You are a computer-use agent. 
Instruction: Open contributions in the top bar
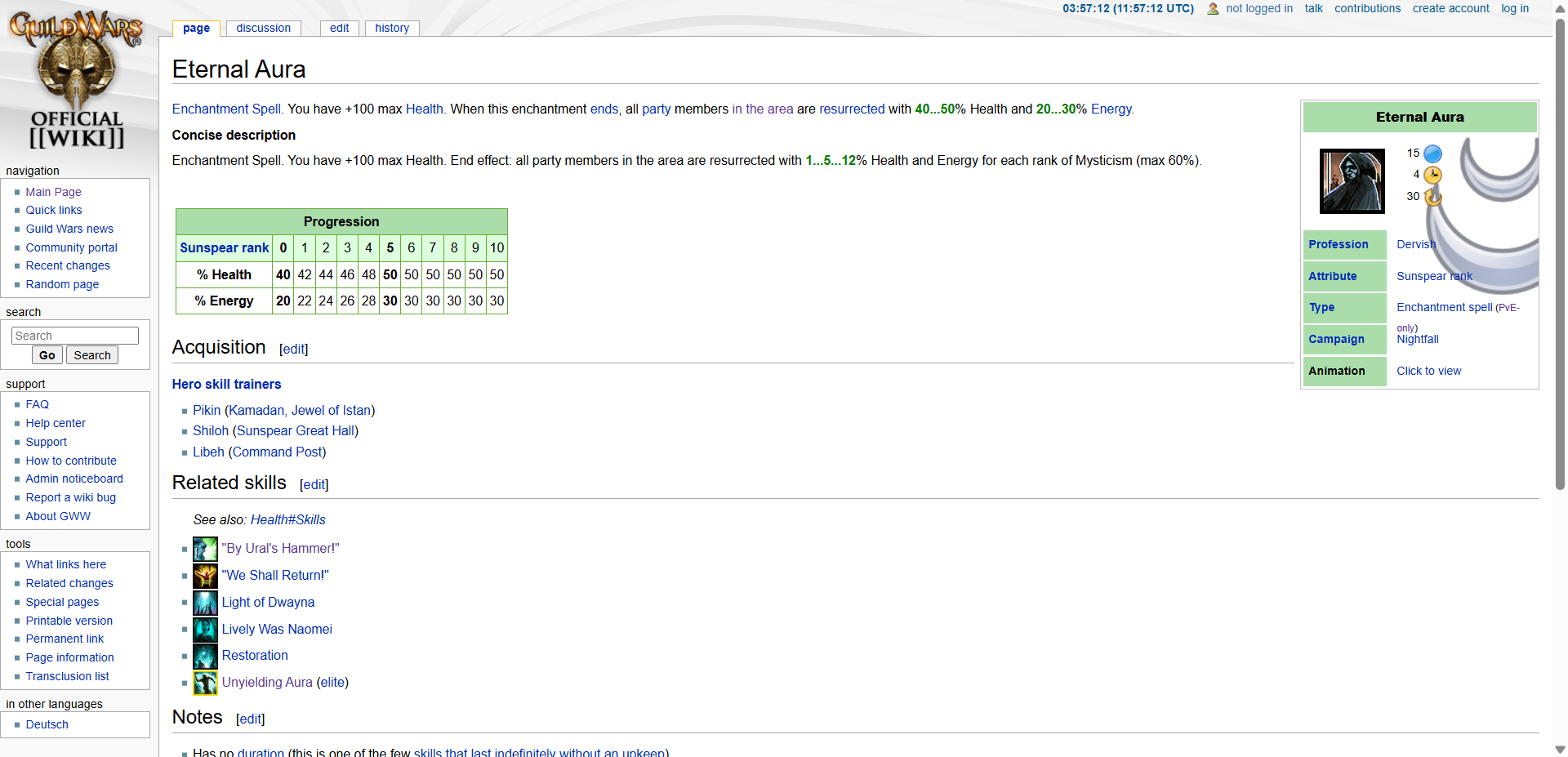click(1367, 8)
